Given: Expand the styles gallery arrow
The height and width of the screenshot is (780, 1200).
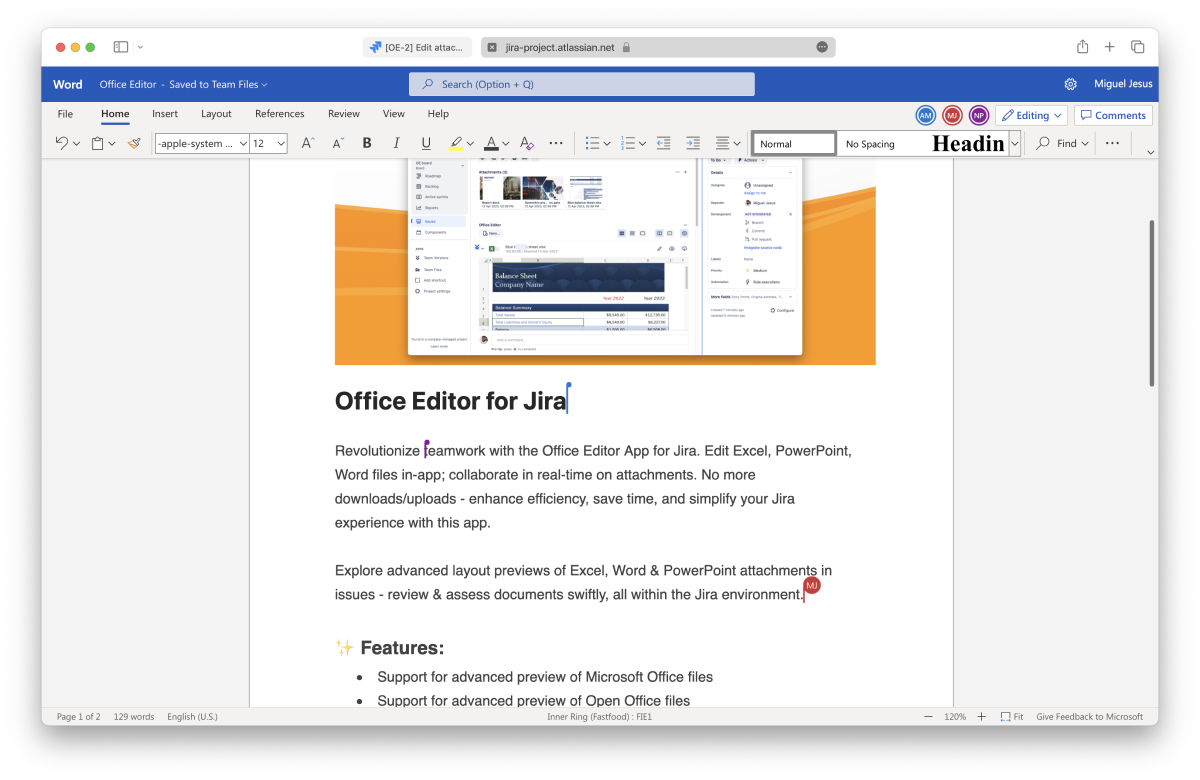Looking at the screenshot, I should 1015,144.
